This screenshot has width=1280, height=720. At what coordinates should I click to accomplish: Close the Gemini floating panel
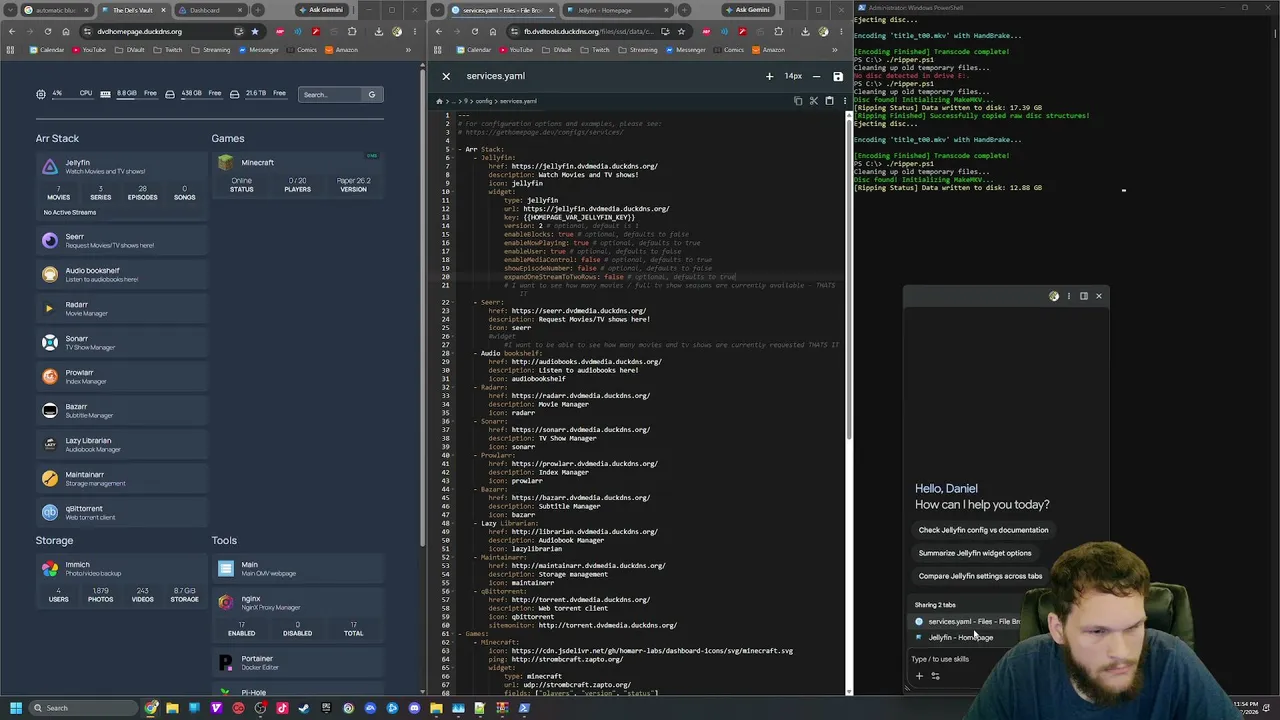1098,296
